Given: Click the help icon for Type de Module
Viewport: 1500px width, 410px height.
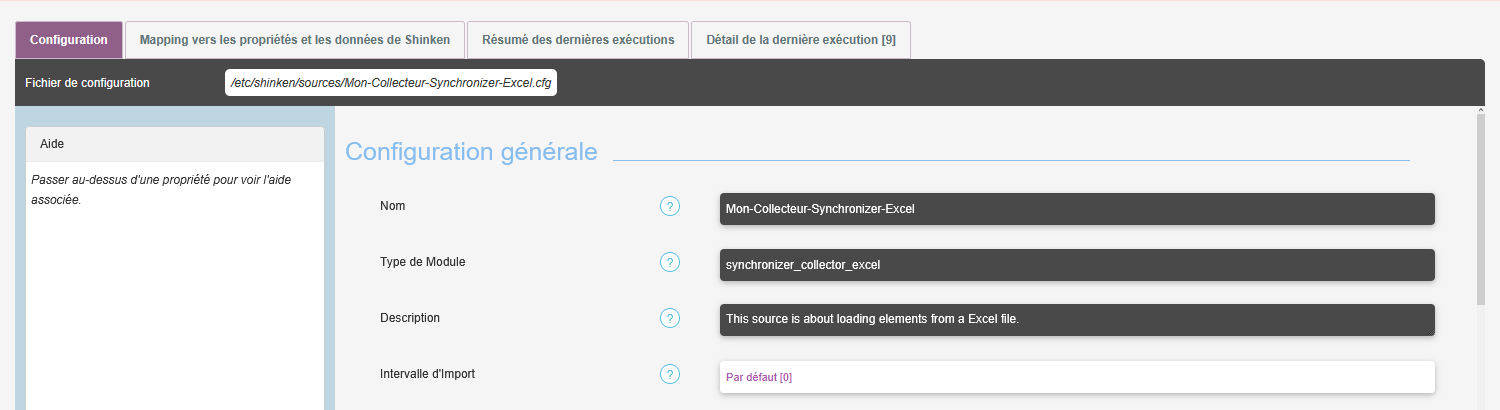Looking at the screenshot, I should [670, 263].
